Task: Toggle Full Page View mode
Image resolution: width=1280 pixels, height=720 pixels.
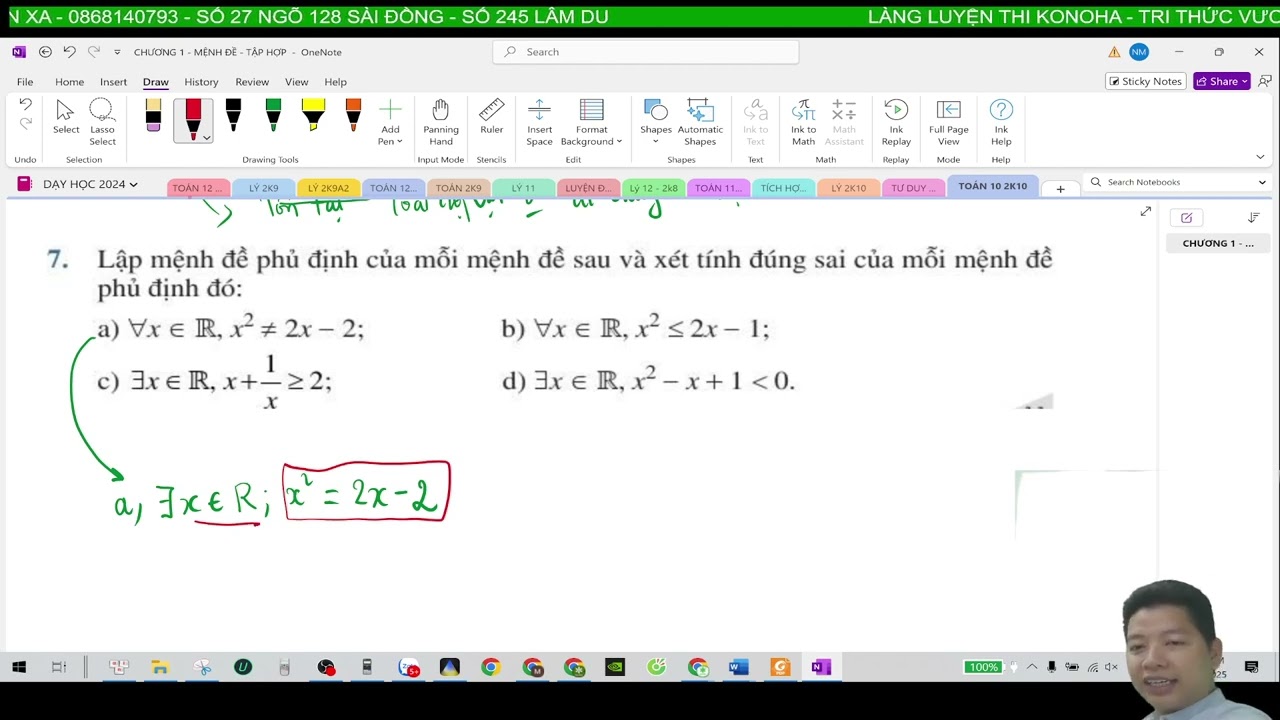Action: click(x=949, y=122)
